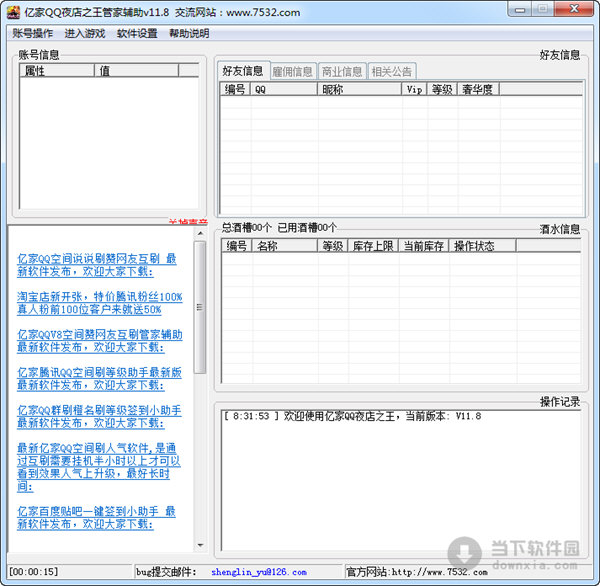Switch to the 雇佣信息 tab

(x=293, y=71)
